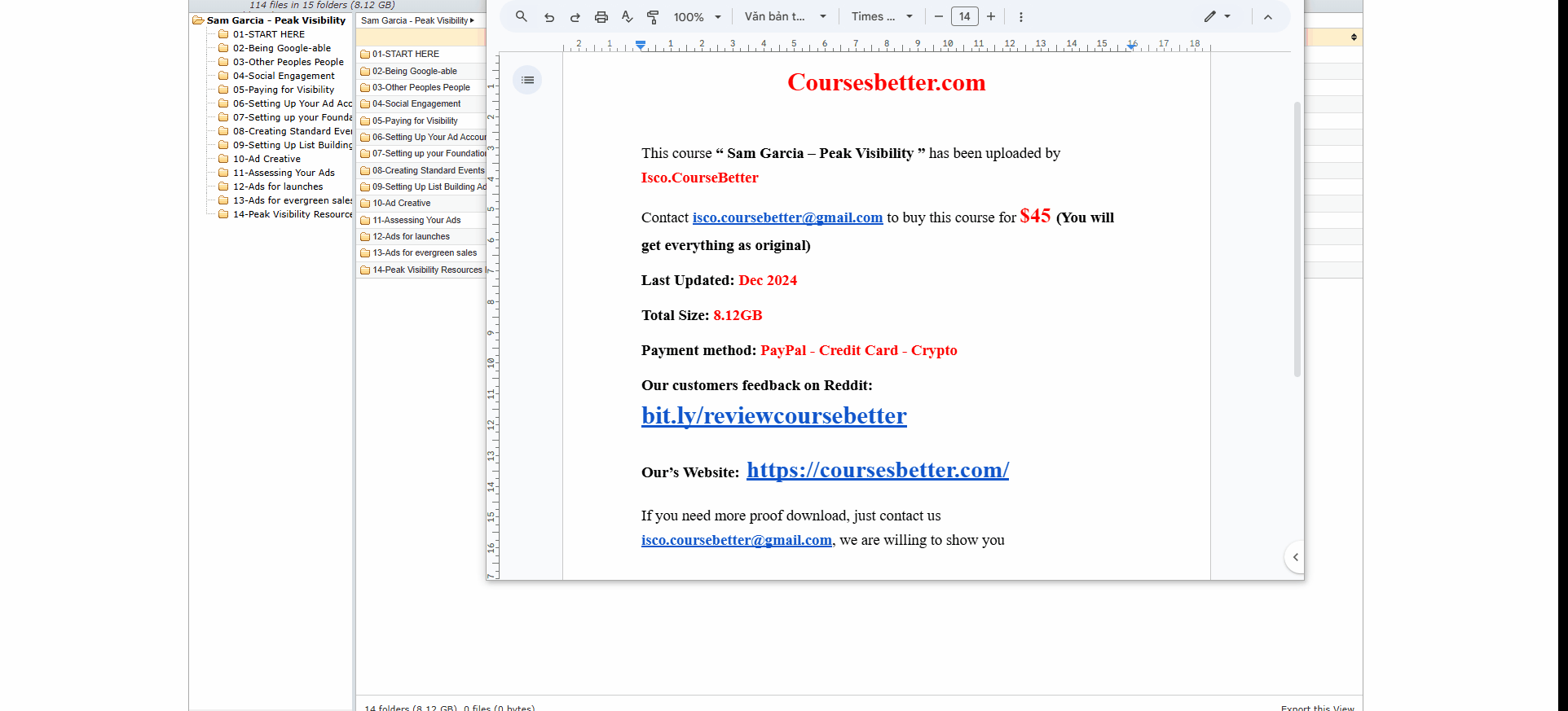
Task: Click the search magnifier icon in the toolbar
Action: pyautogui.click(x=522, y=16)
